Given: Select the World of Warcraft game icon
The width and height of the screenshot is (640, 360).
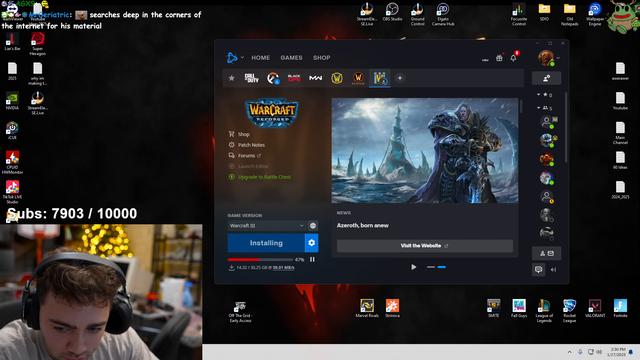Looking at the screenshot, I should [x=337, y=78].
